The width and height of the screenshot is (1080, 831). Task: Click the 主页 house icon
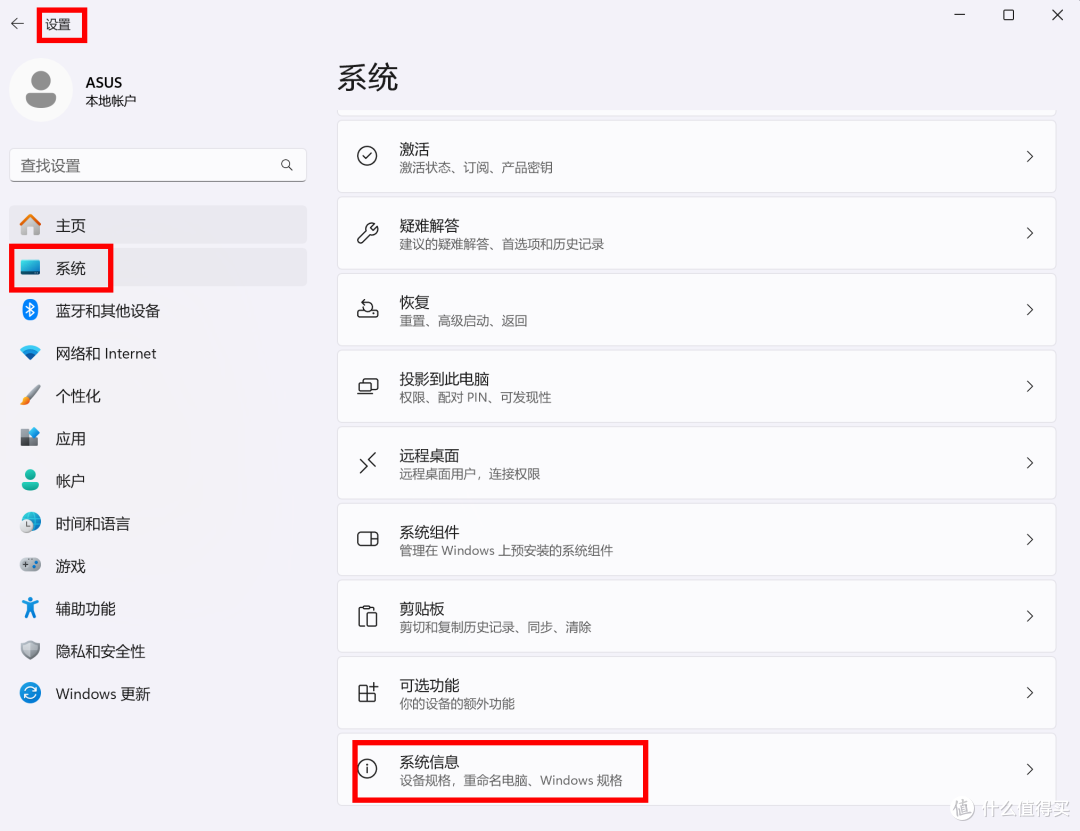(x=30, y=225)
